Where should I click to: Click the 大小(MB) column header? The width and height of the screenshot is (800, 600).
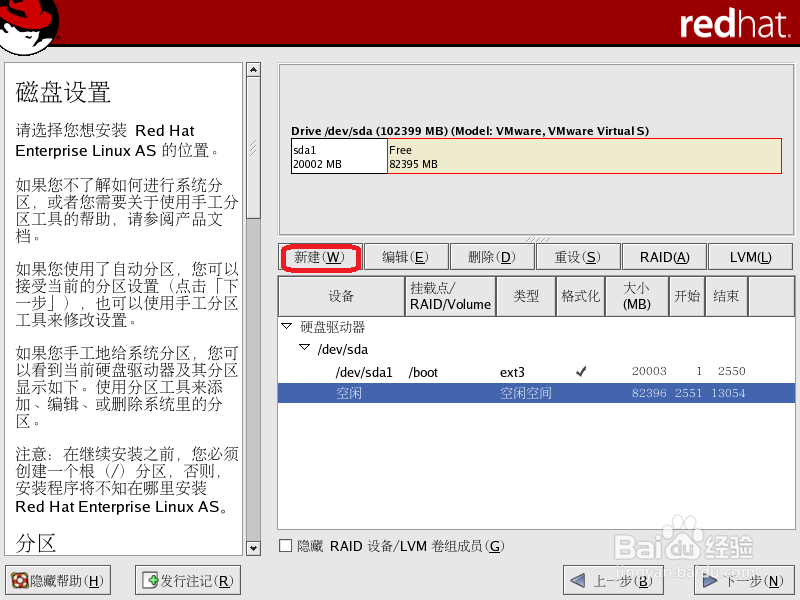point(637,296)
